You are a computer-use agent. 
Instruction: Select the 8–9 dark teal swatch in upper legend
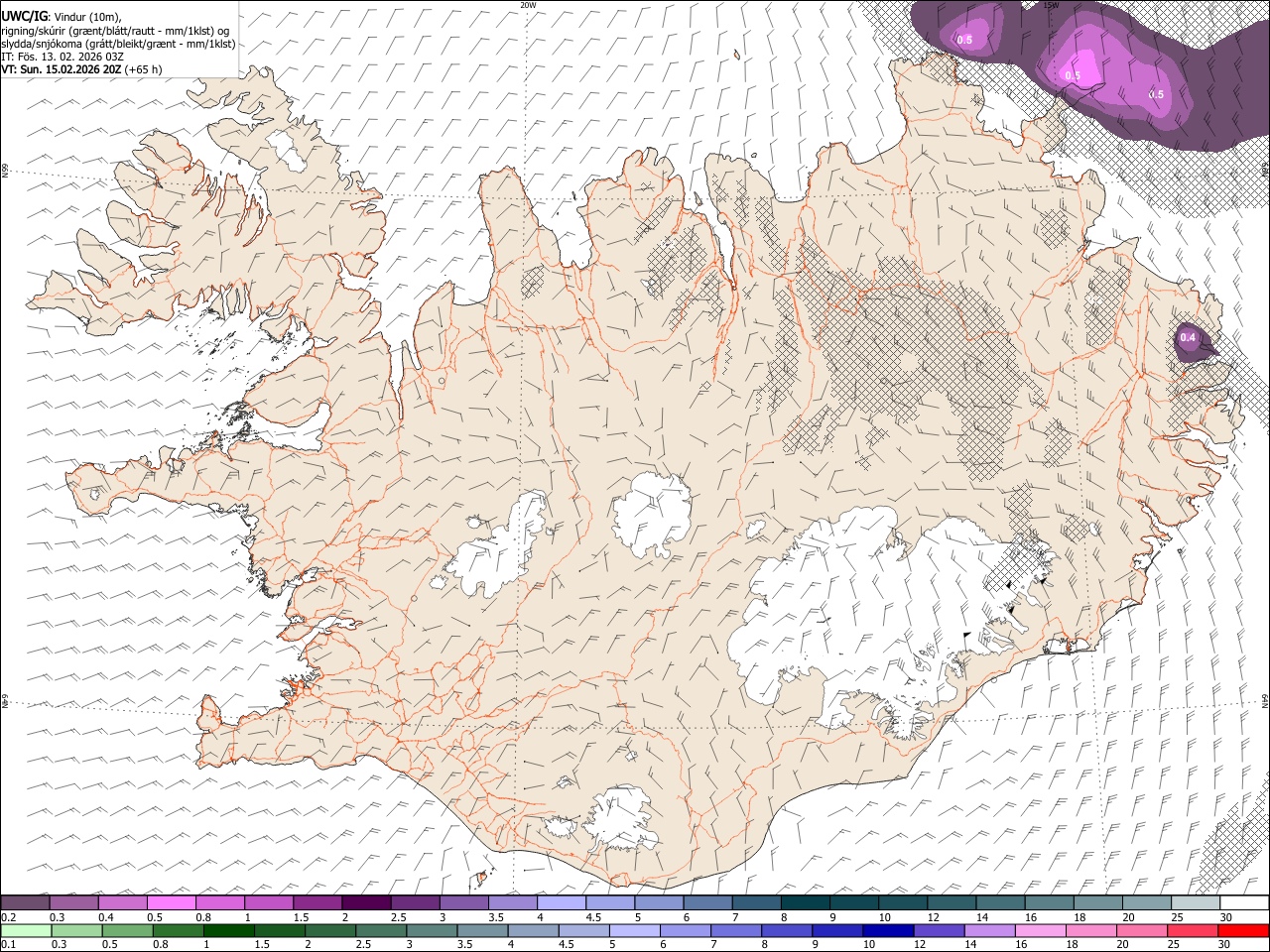click(805, 902)
